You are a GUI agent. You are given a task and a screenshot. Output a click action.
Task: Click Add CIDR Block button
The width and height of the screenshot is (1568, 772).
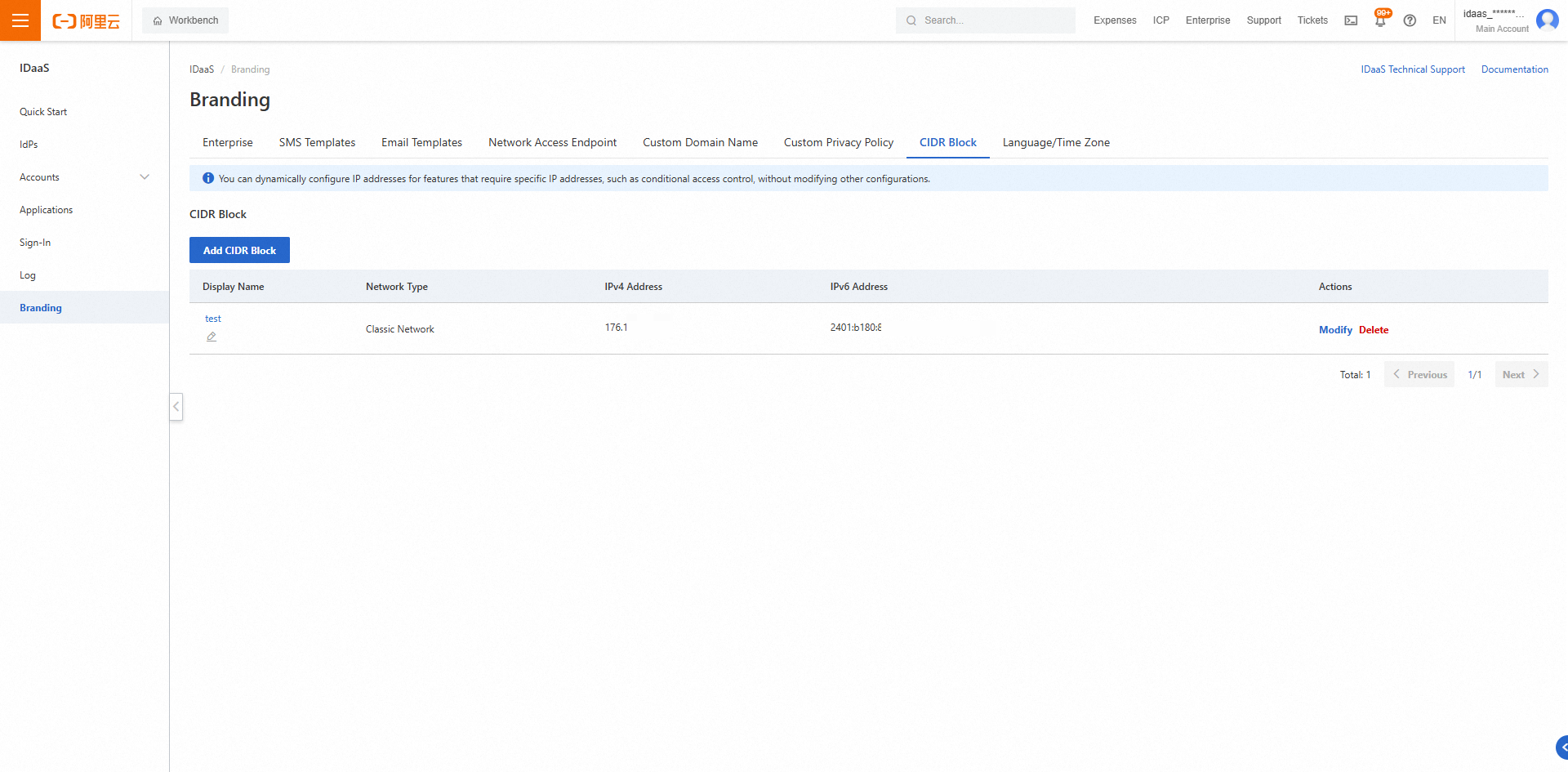pos(239,250)
